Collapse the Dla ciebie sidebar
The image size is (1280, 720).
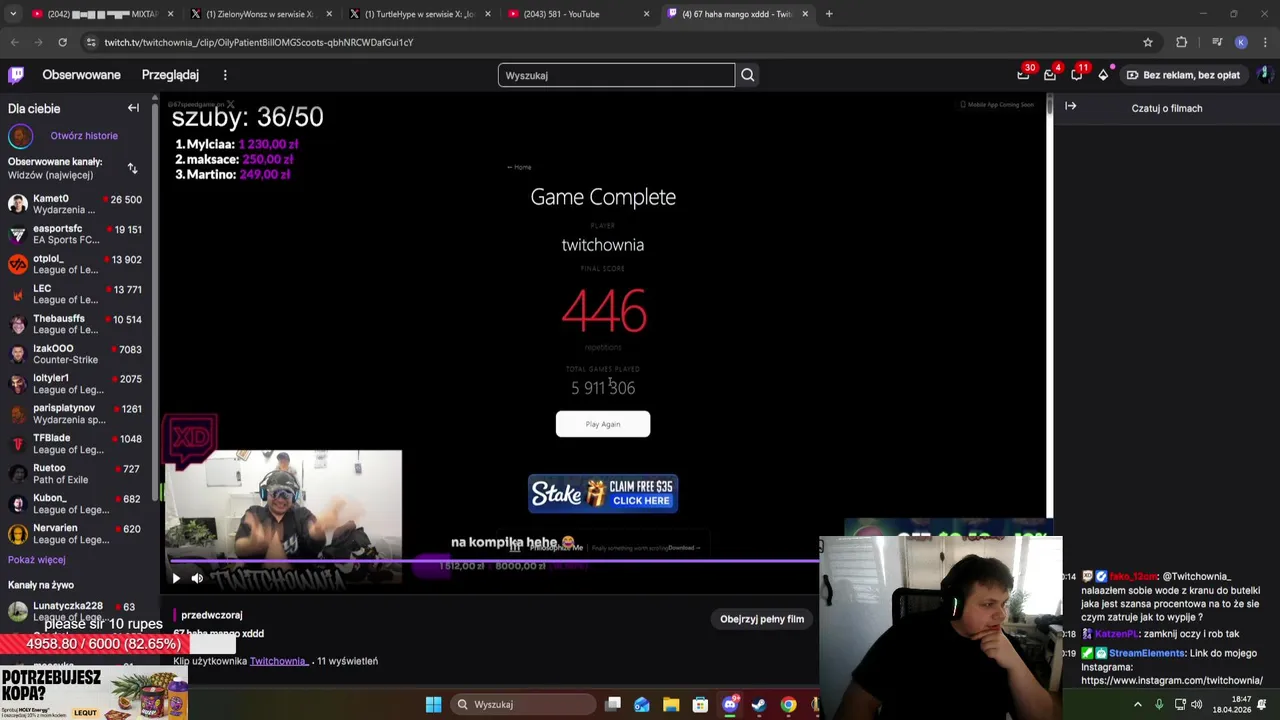pos(133,108)
